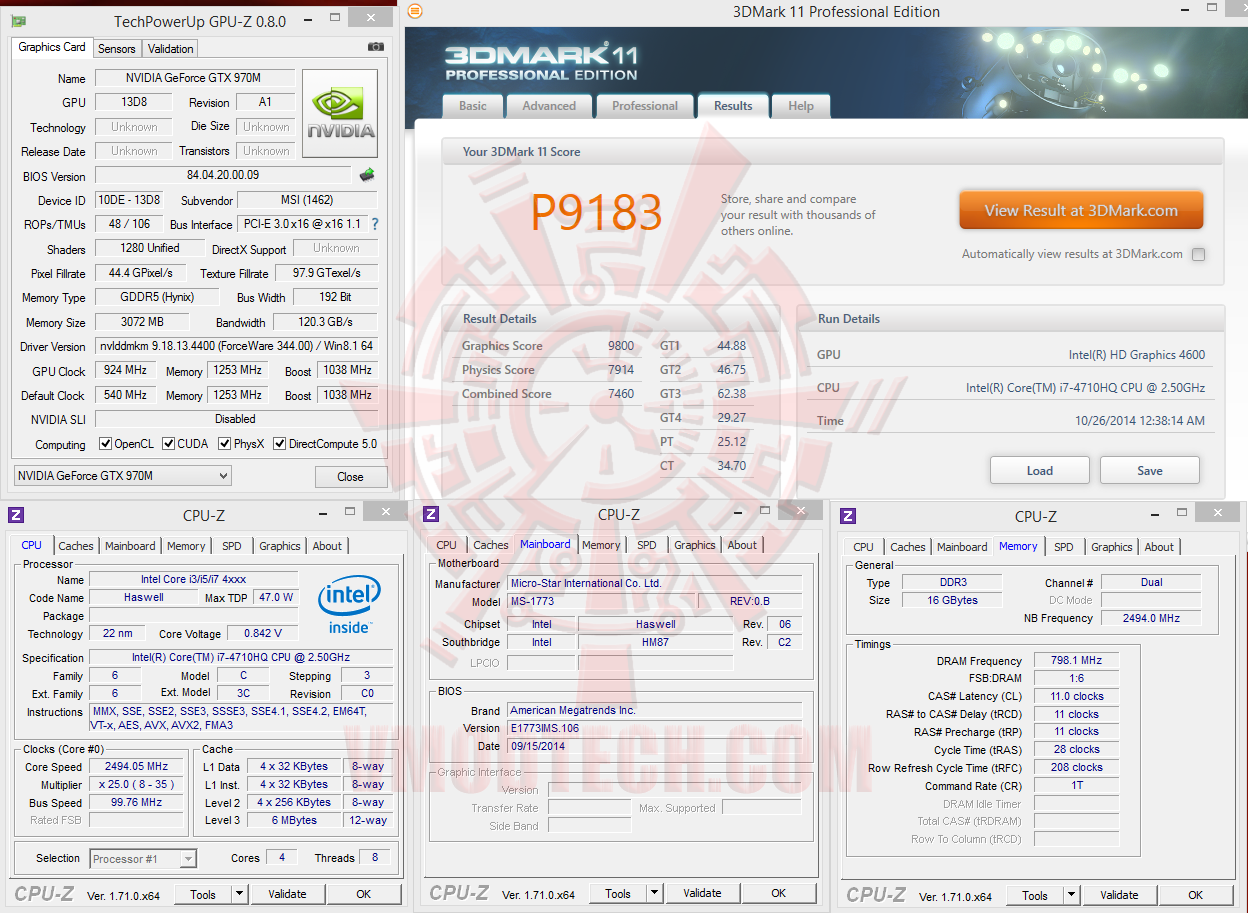Select the About tab in the CPU window
This screenshot has height=913, width=1248.
point(327,546)
